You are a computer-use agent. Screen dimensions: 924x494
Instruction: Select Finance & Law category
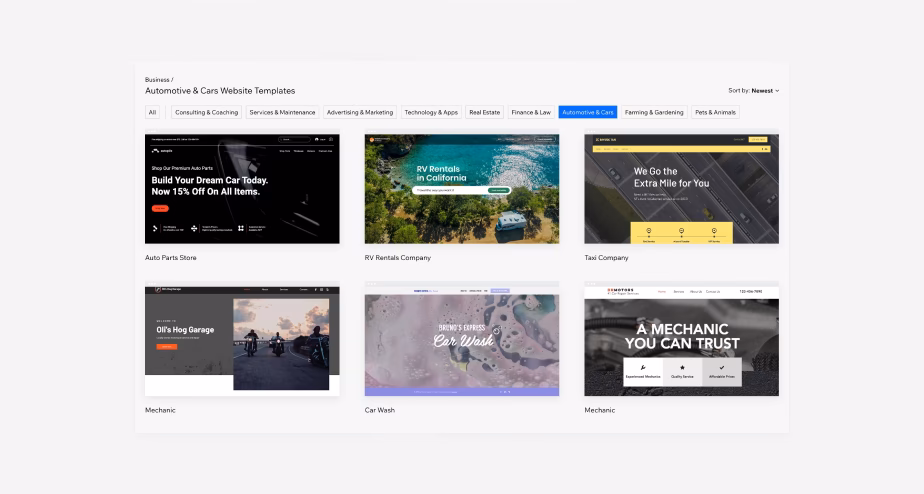click(x=531, y=112)
